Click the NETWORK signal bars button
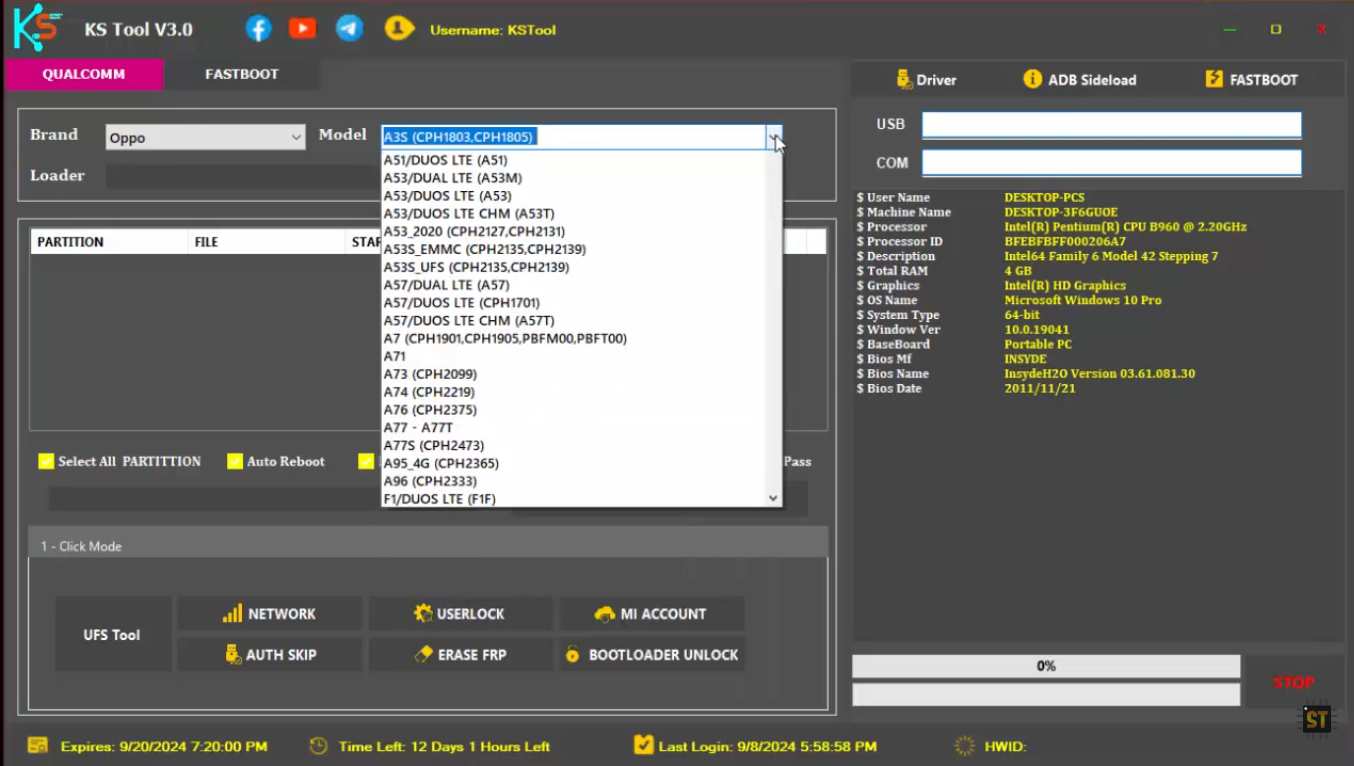This screenshot has height=766, width=1354. 269,614
